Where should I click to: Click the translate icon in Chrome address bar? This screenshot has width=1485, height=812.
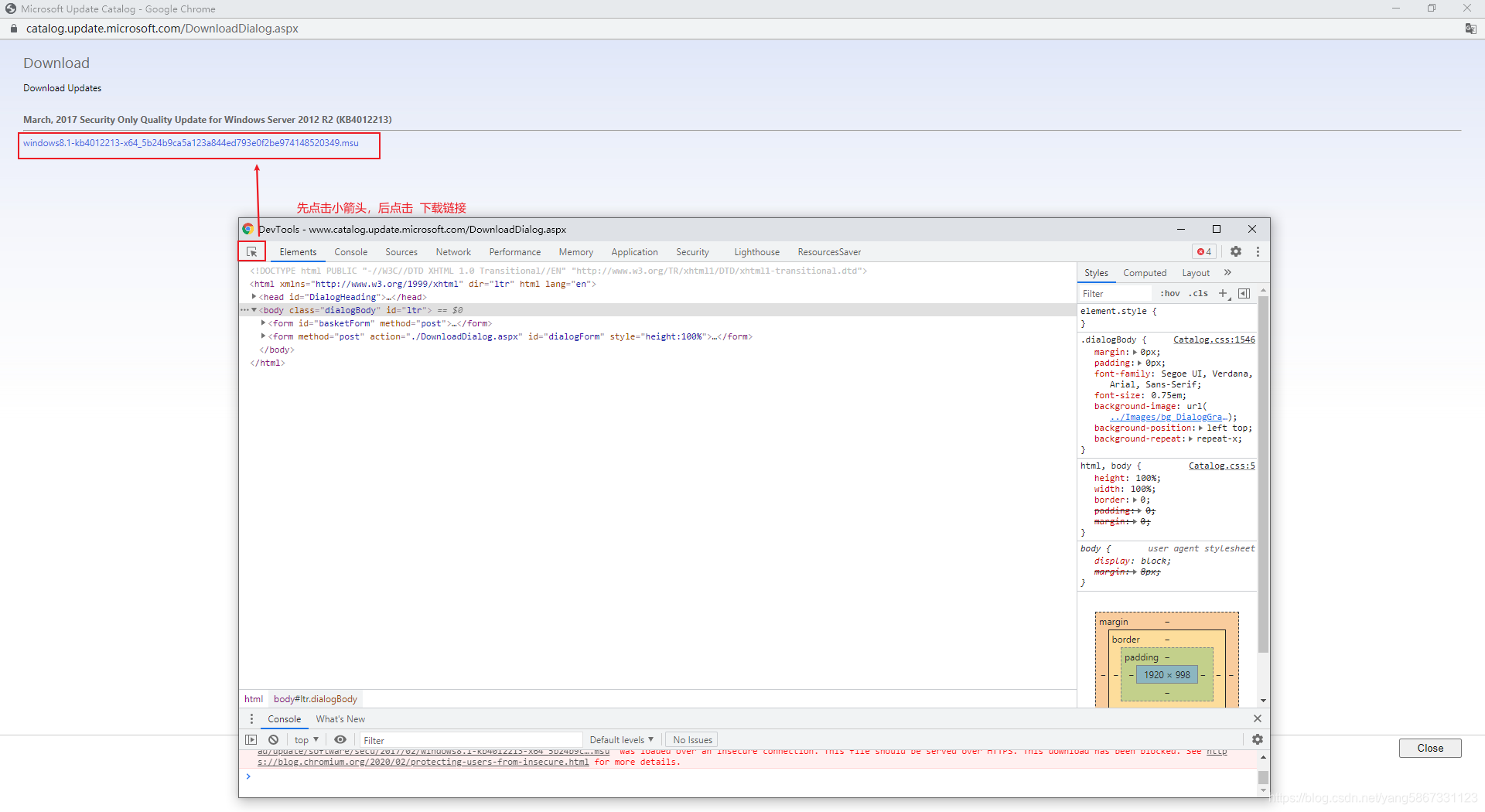click(1470, 29)
